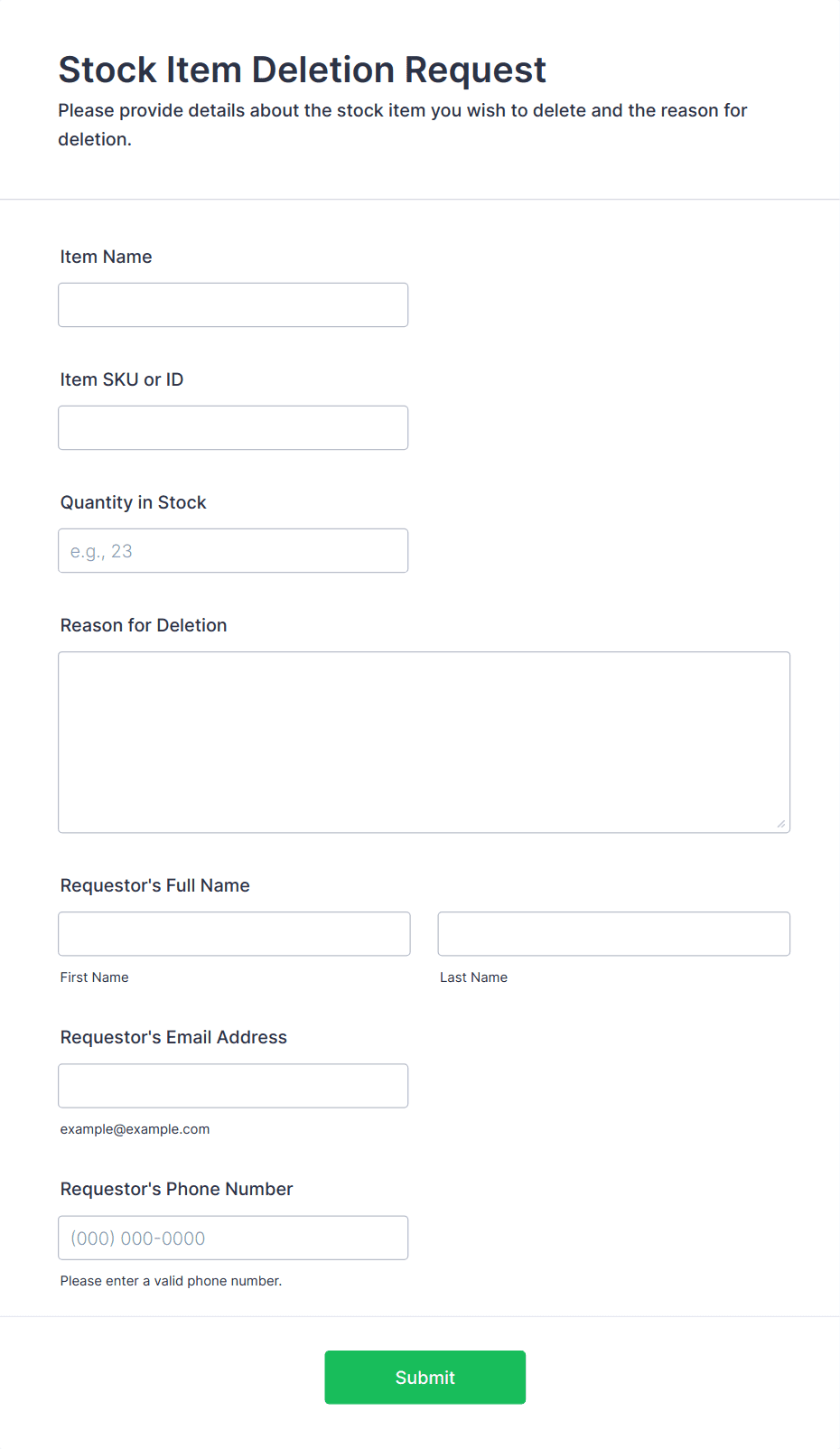The image size is (840, 1449).
Task: Focus the Requestor's Phone Number field
Action: tap(233, 1238)
